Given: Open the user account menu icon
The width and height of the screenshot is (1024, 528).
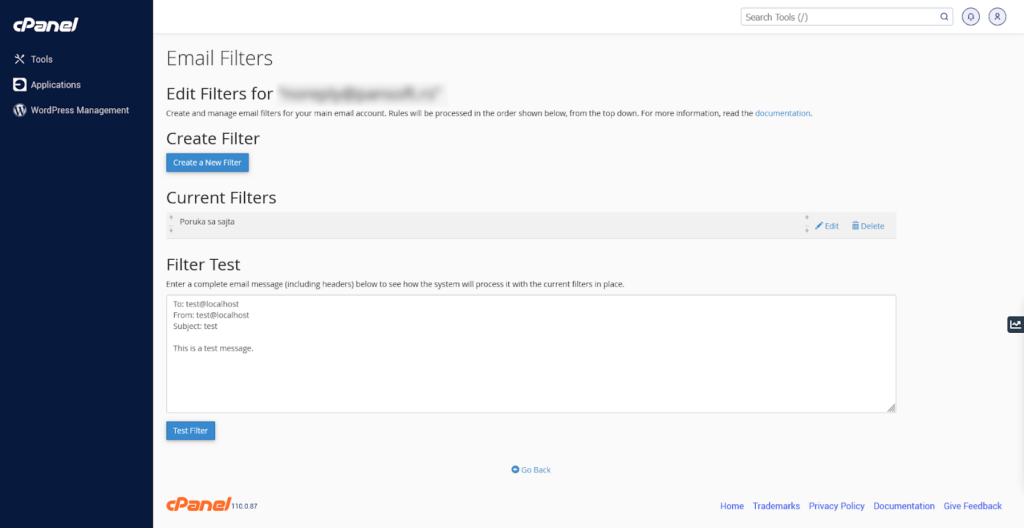Looking at the screenshot, I should point(997,17).
